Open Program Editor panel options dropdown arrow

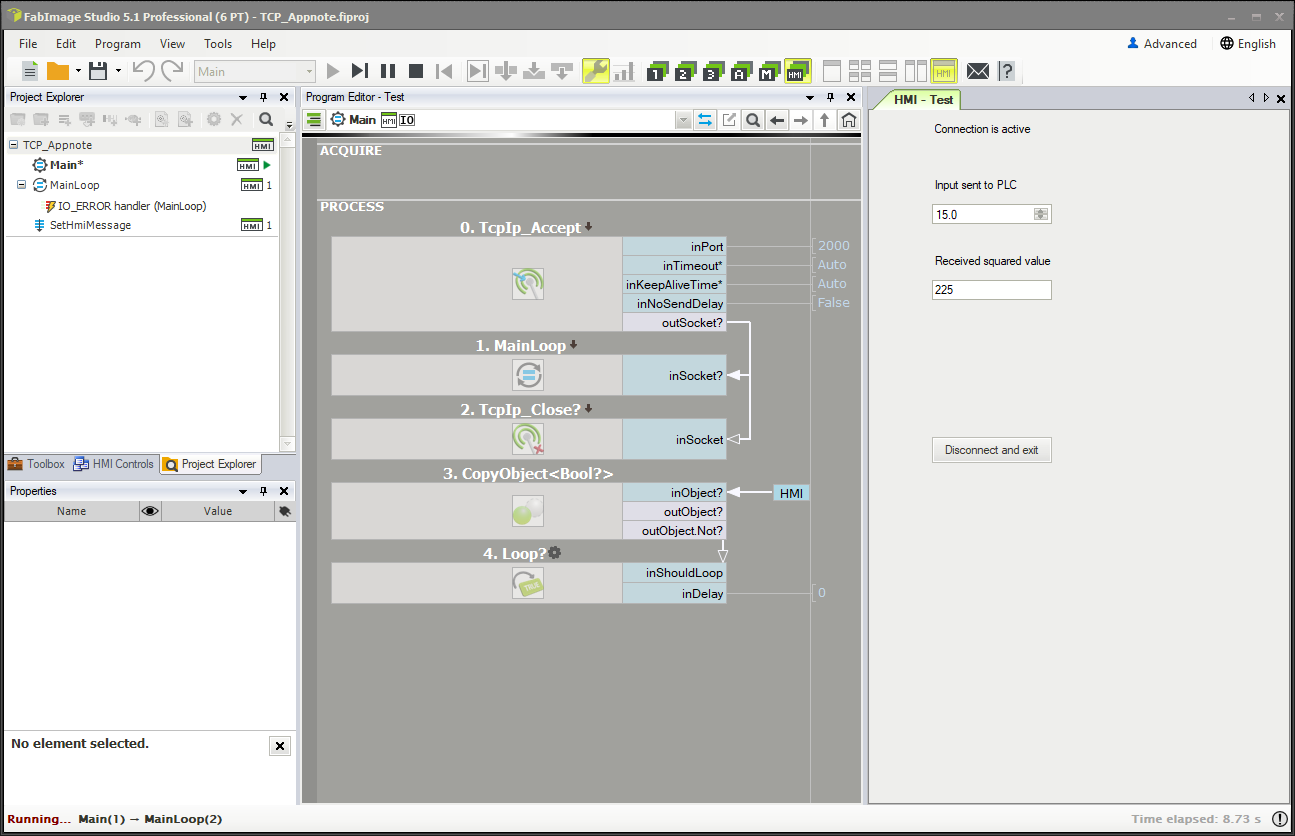(810, 97)
